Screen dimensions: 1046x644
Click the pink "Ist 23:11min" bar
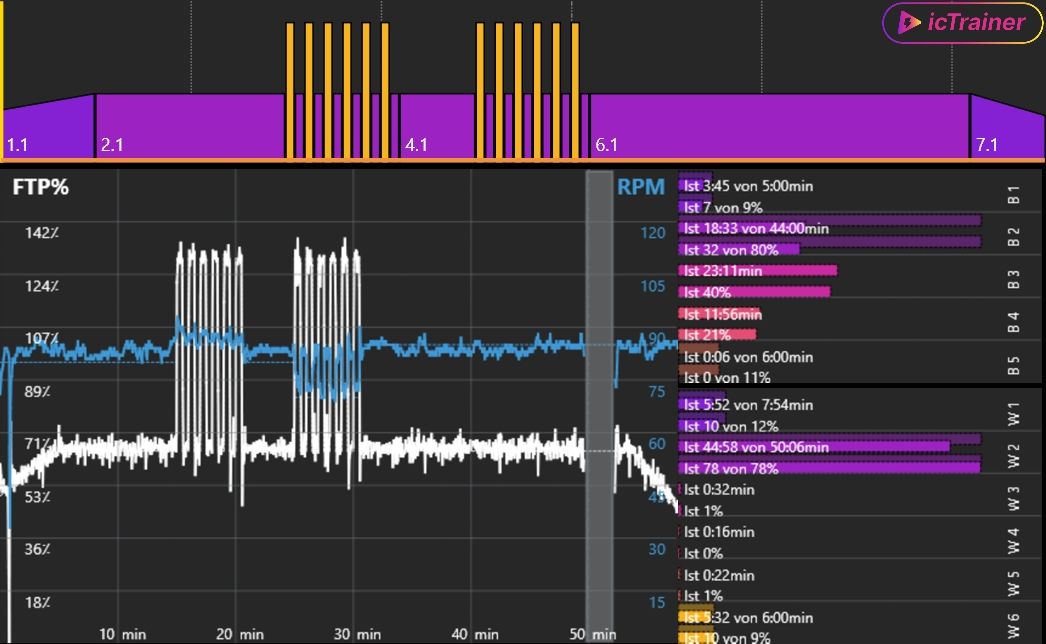(x=757, y=271)
